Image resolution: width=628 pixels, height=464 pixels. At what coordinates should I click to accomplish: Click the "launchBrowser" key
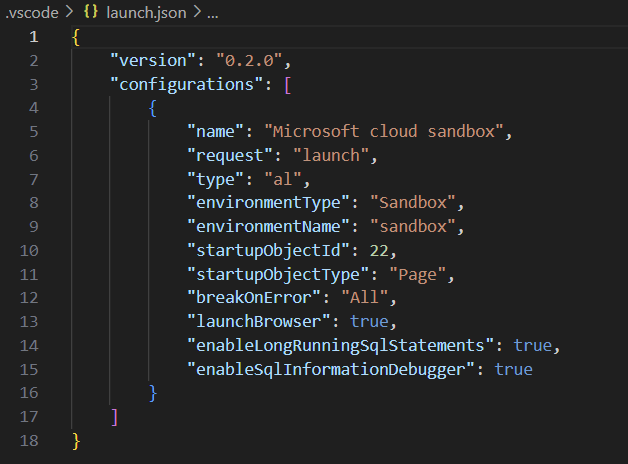pos(259,321)
